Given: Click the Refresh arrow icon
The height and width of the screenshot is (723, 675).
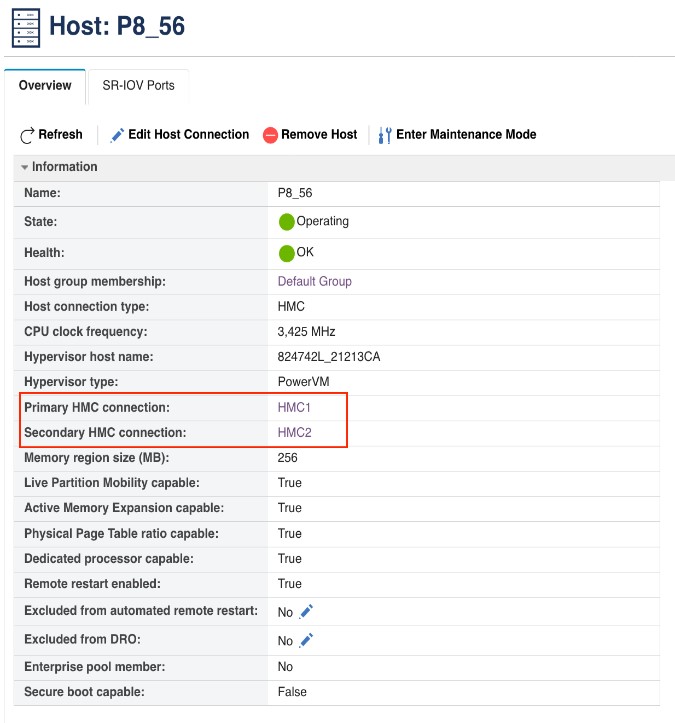Looking at the screenshot, I should point(27,135).
